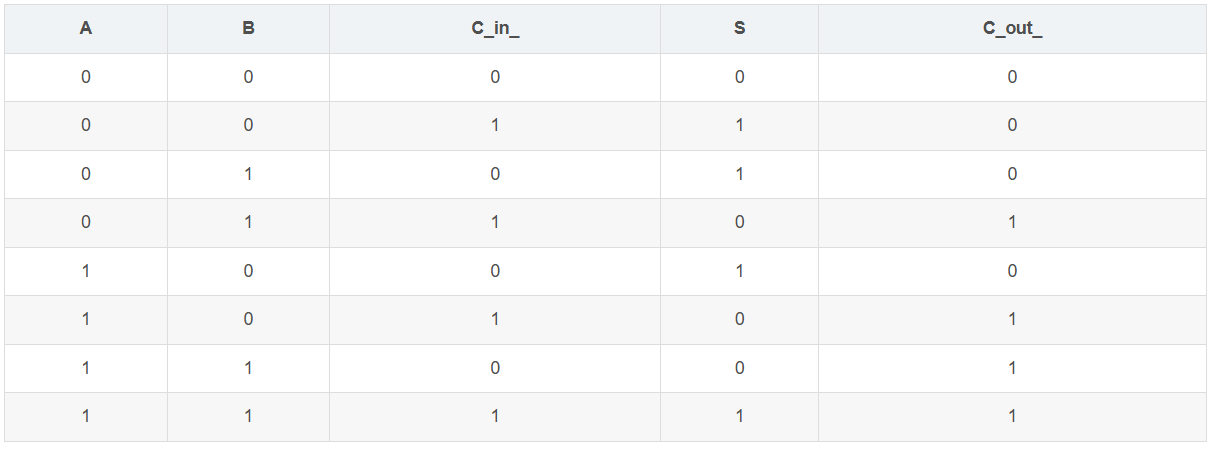Select the C_in_ value in fourth data row
This screenshot has width=1211, height=450.
click(495, 222)
